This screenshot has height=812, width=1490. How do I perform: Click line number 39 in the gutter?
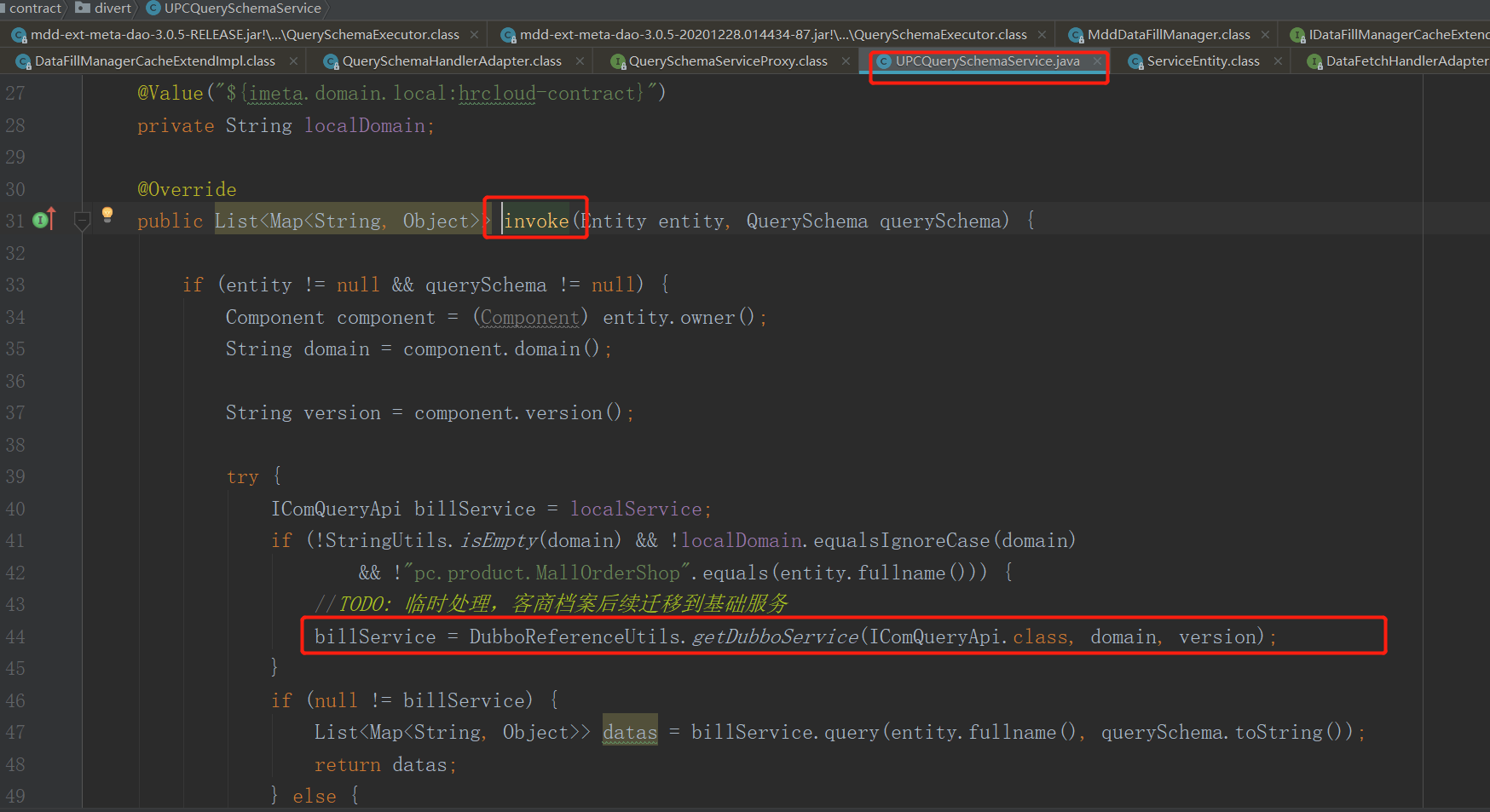tap(15, 476)
